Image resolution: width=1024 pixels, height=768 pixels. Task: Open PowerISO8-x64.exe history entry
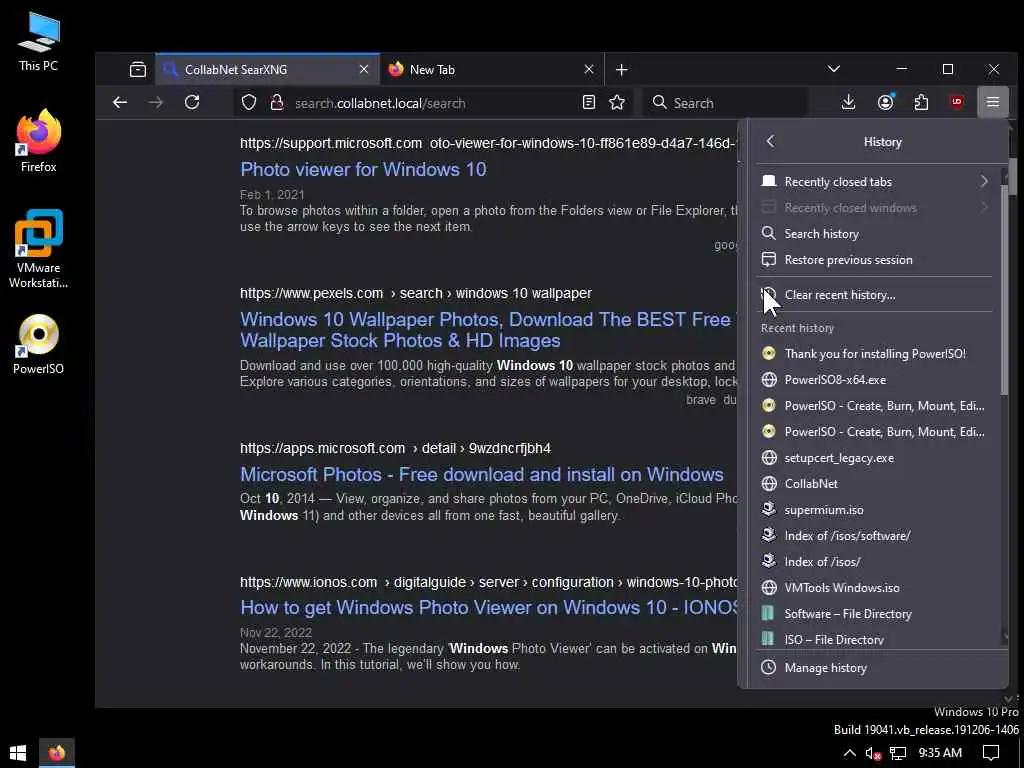[x=875, y=379]
